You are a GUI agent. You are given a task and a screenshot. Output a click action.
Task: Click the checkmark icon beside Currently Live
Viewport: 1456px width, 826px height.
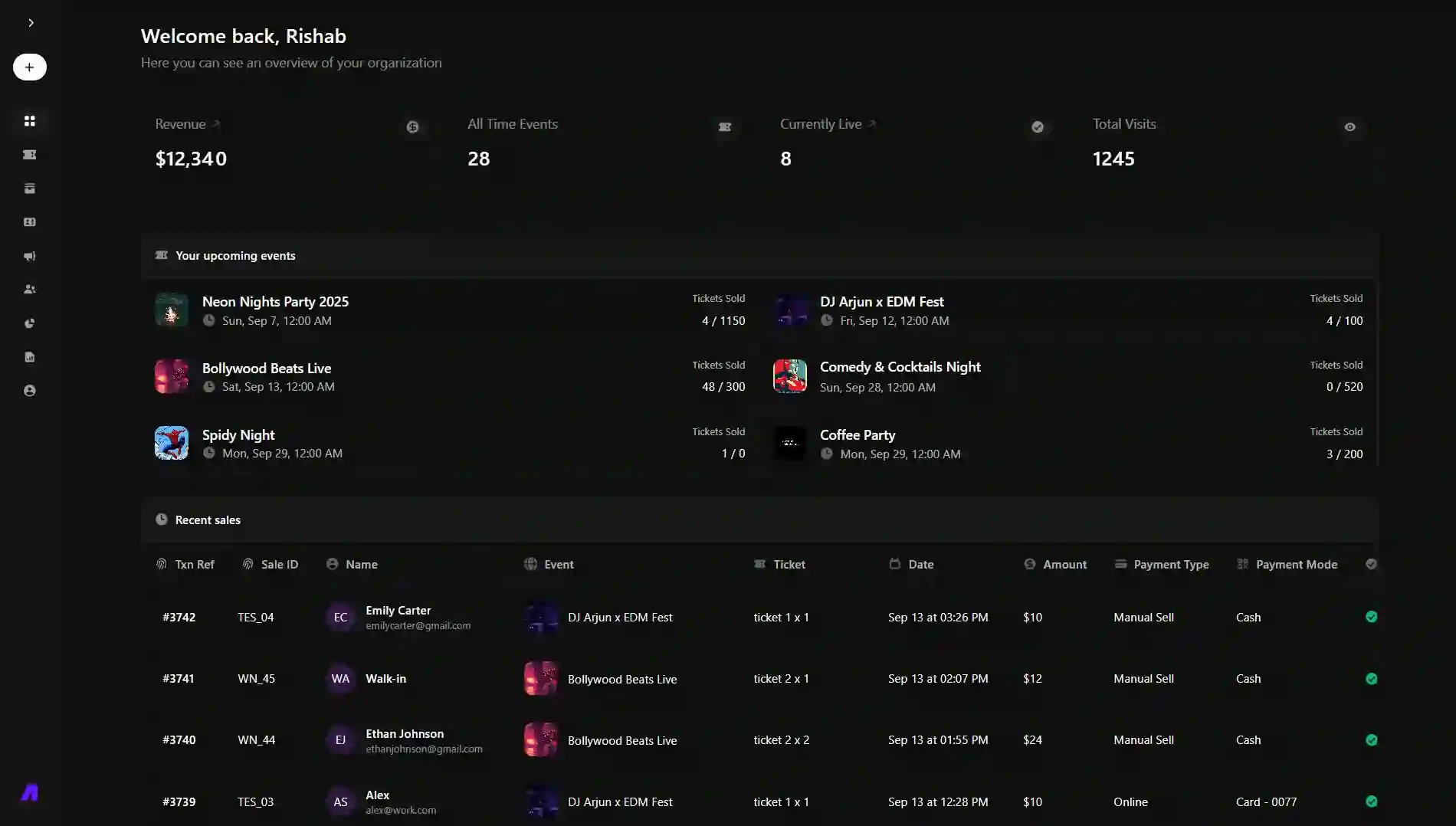pos(1038,127)
